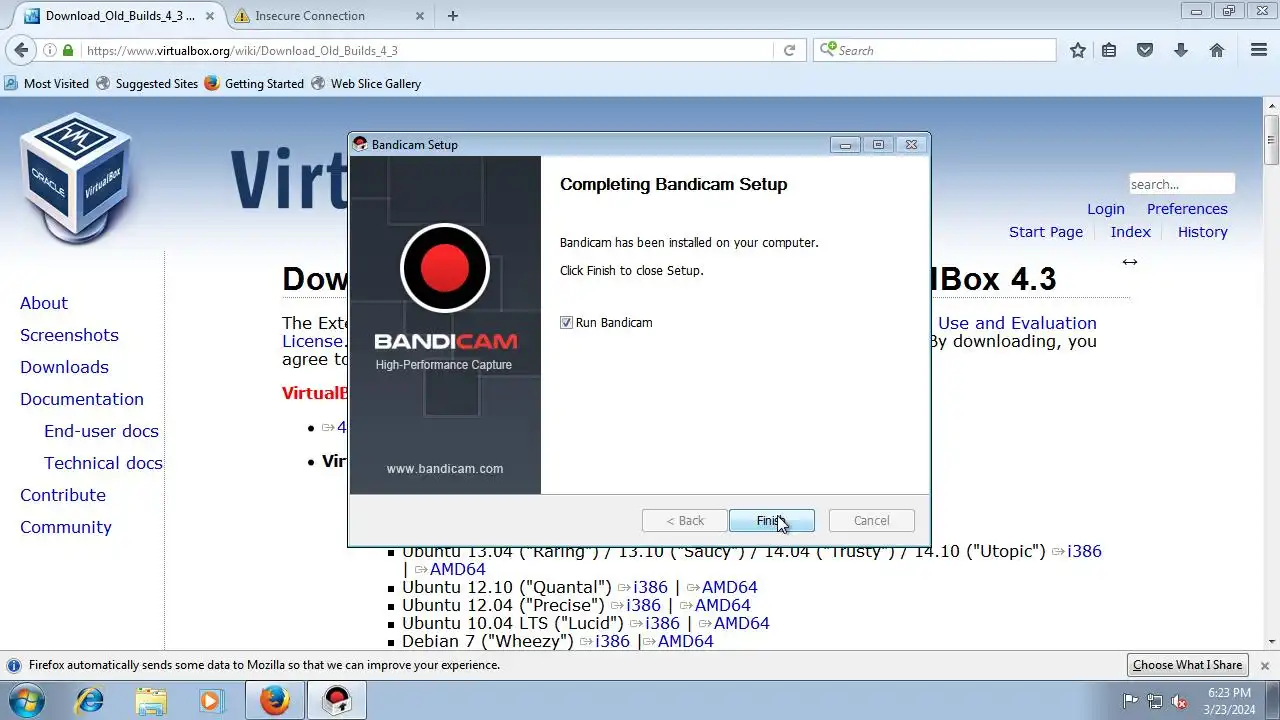The height and width of the screenshot is (720, 1280).
Task: Open the bookmarks list icon in toolbar
Action: (1109, 50)
